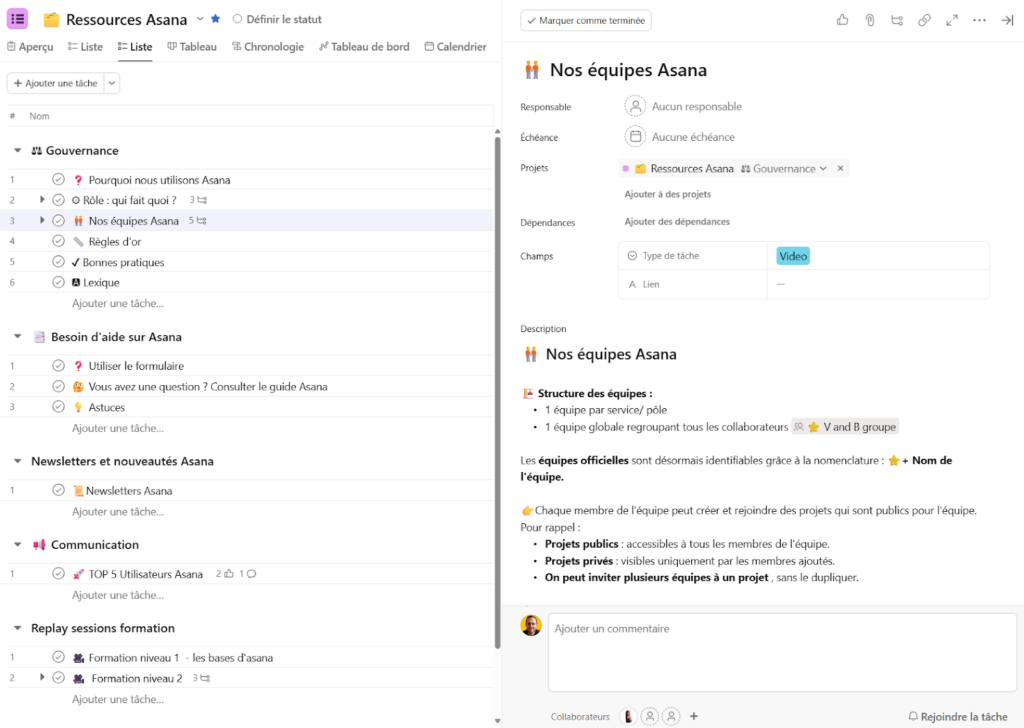Click the paperclip attachment icon
The height and width of the screenshot is (728, 1024).
pyautogui.click(x=870, y=20)
